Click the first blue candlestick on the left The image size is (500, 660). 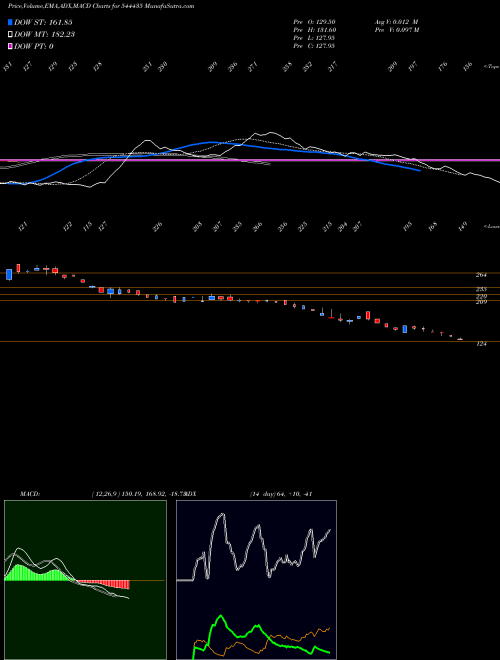[9, 274]
